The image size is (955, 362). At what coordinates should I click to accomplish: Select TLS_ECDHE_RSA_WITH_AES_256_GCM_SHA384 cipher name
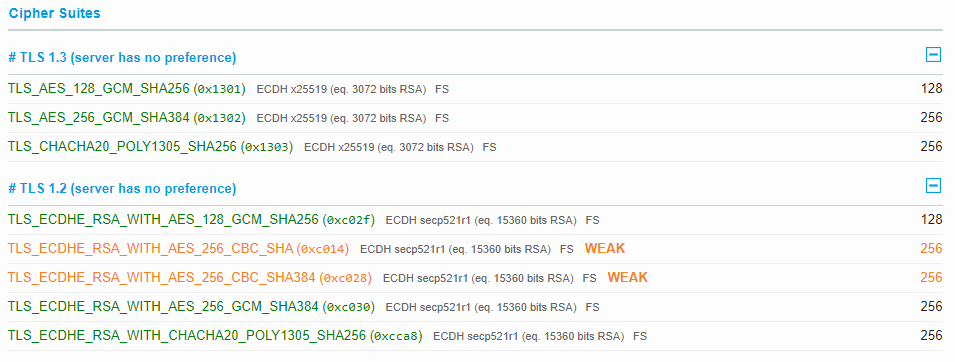tap(163, 307)
